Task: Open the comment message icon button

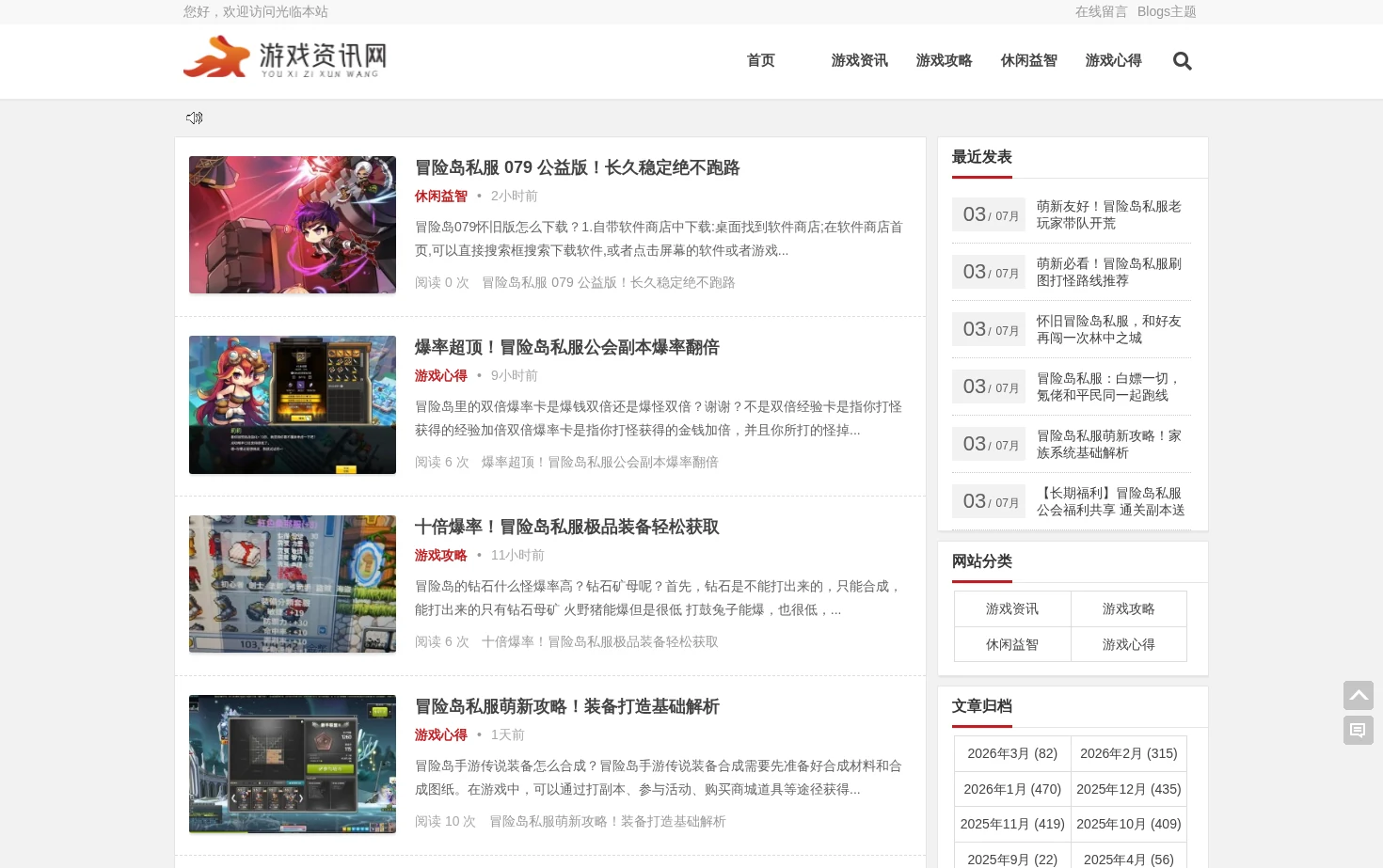Action: point(1359,731)
